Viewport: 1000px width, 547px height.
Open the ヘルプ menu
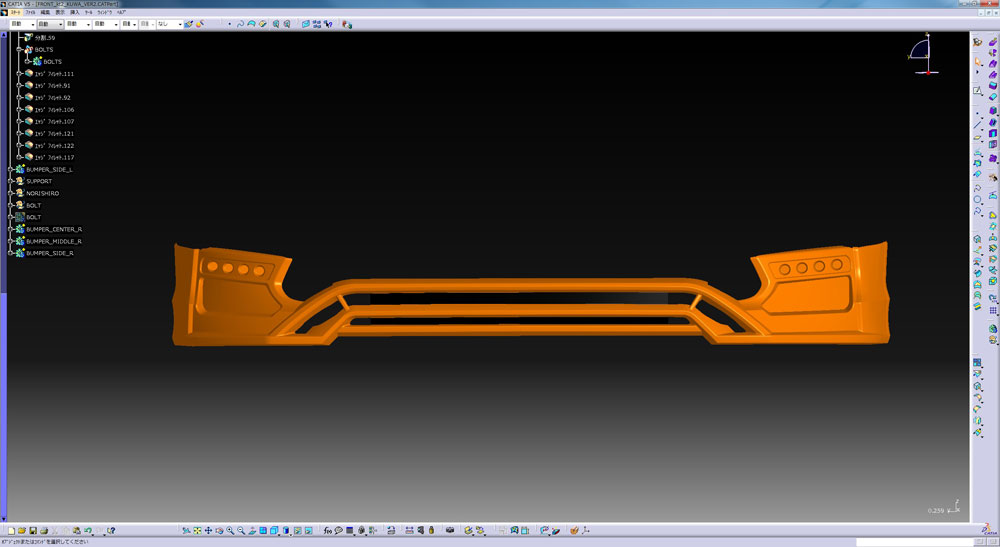(x=121, y=12)
